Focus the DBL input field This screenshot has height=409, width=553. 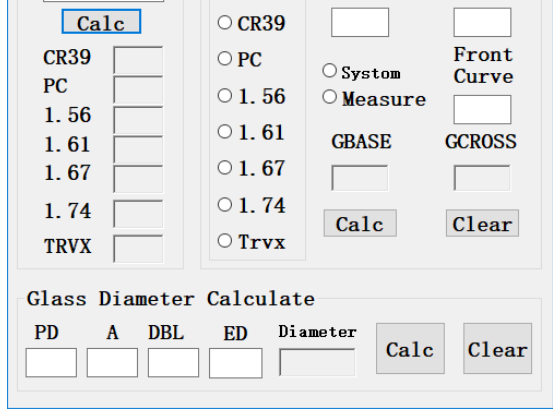pyautogui.click(x=173, y=363)
